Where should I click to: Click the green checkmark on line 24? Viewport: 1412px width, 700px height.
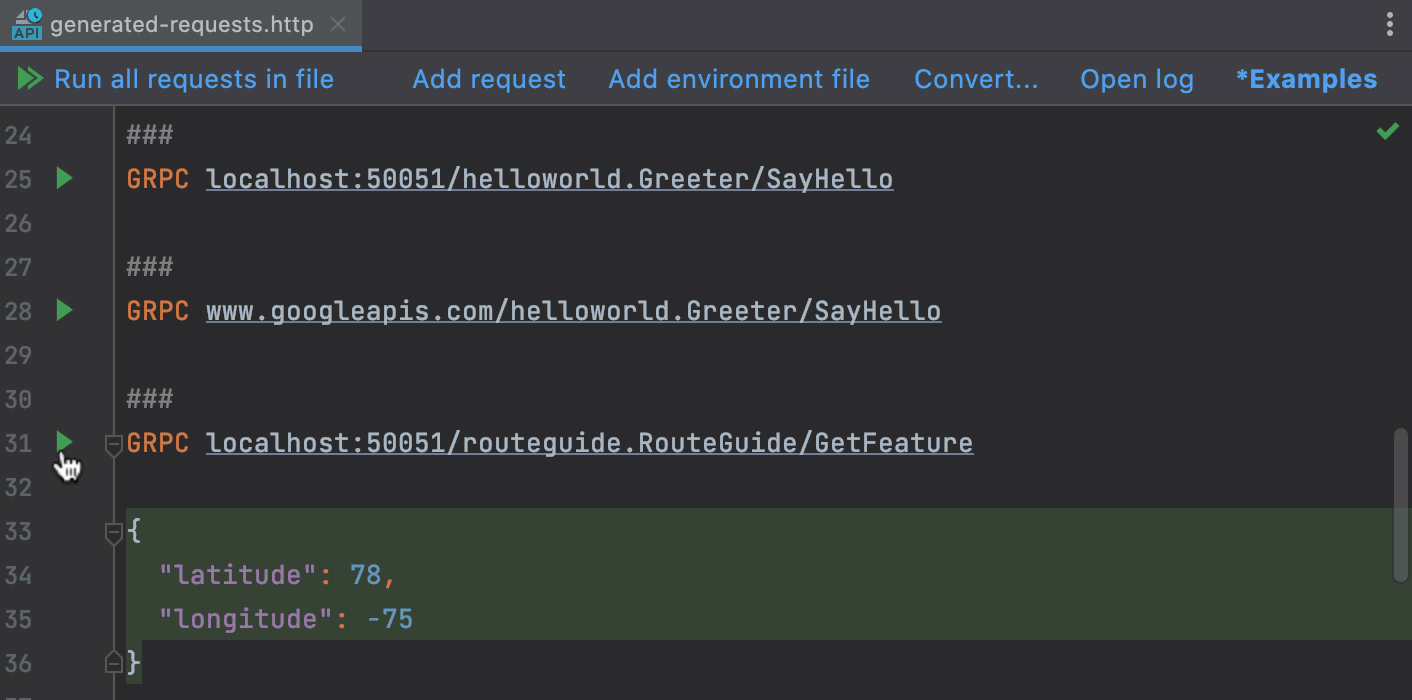point(1387,131)
